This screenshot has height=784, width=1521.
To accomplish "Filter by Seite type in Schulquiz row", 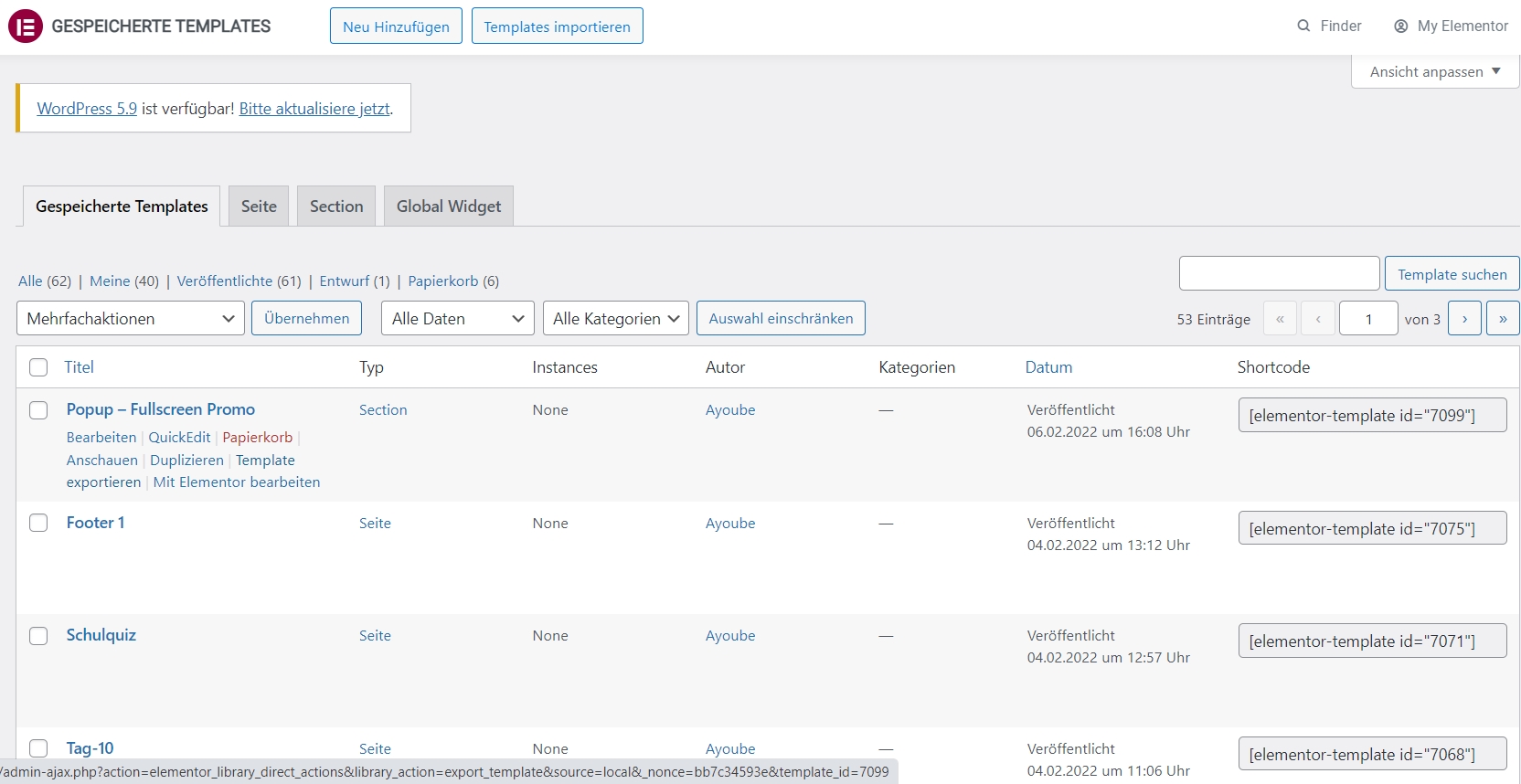I will (375, 636).
